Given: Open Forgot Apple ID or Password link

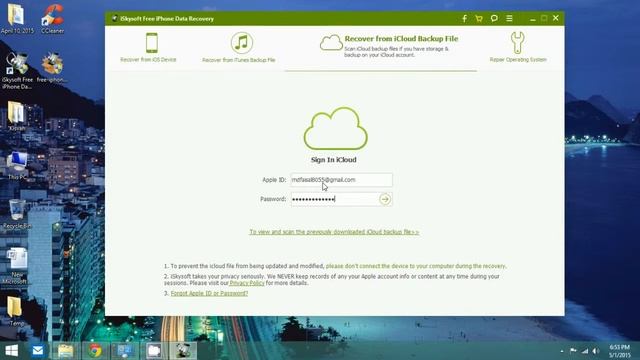Looking at the screenshot, I should [x=209, y=293].
